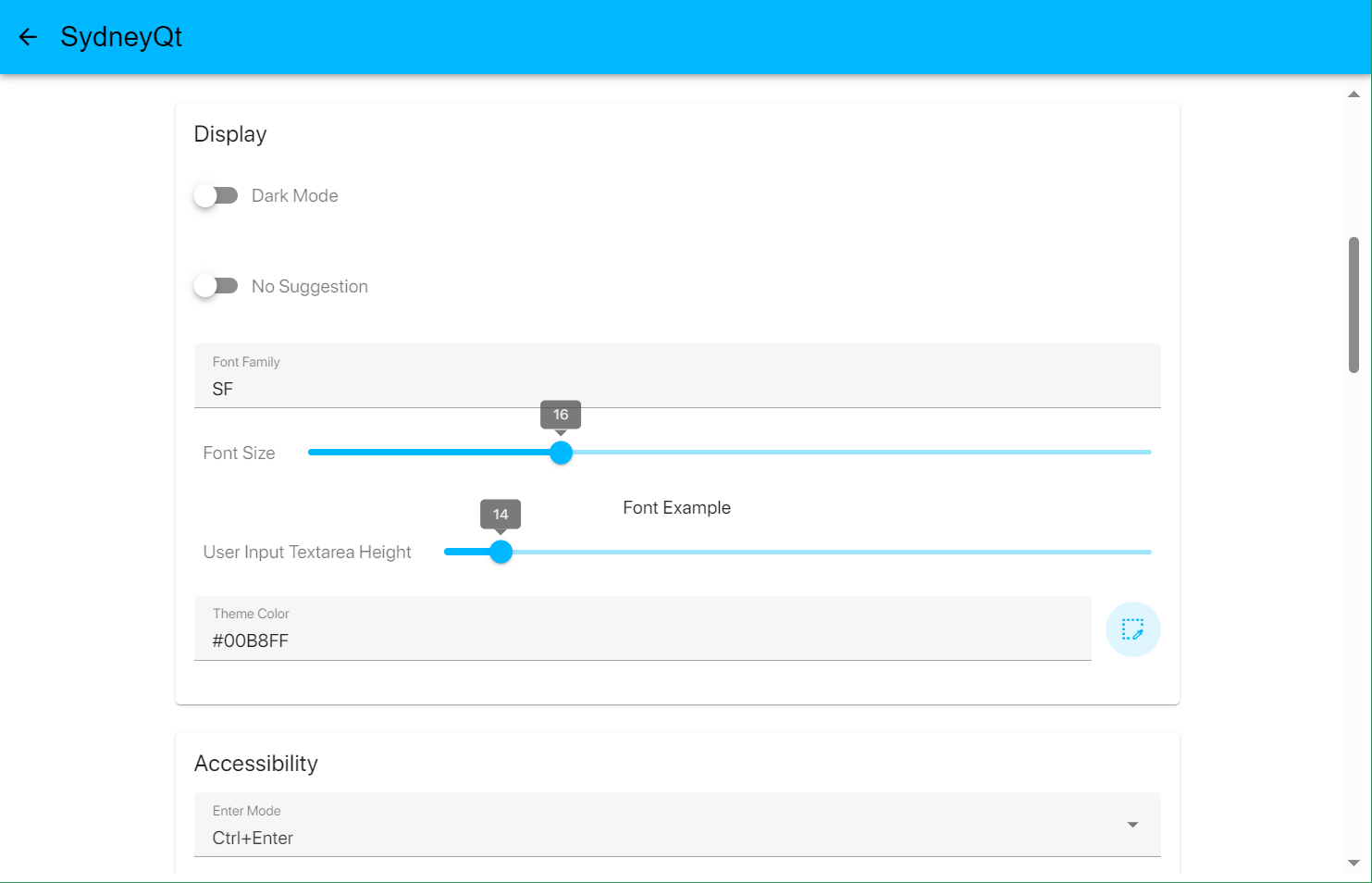Click the scrollbar up arrow
Image resolution: width=1372 pixels, height=883 pixels.
1353,94
